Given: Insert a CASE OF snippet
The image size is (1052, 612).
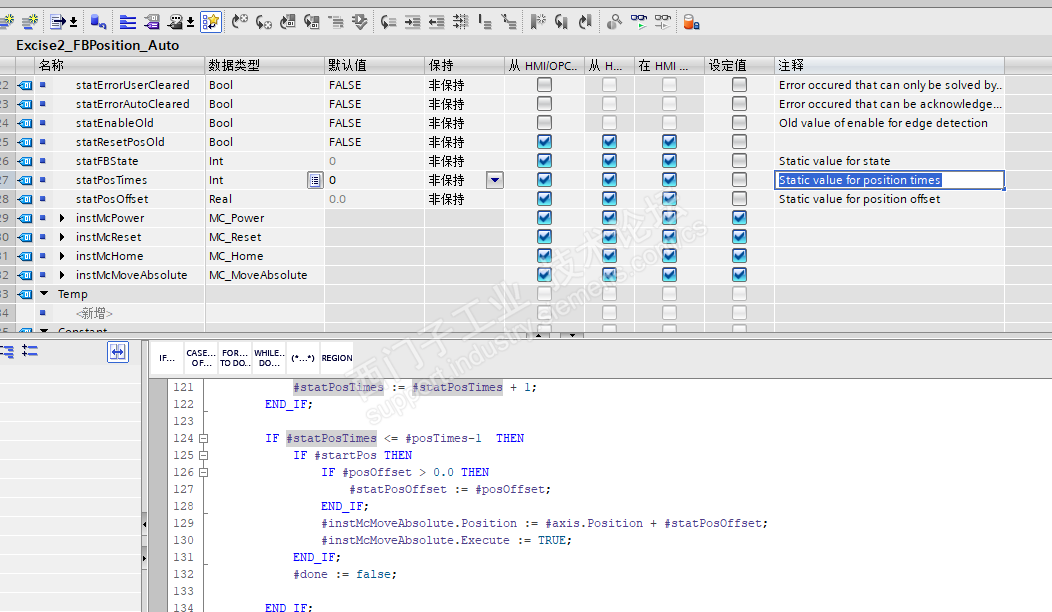Looking at the screenshot, I should (201, 357).
